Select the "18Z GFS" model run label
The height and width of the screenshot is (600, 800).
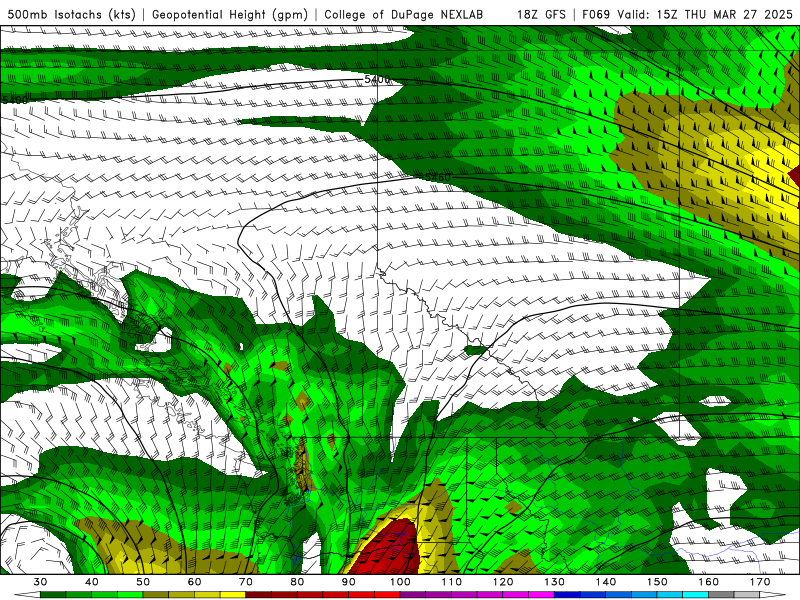541,14
